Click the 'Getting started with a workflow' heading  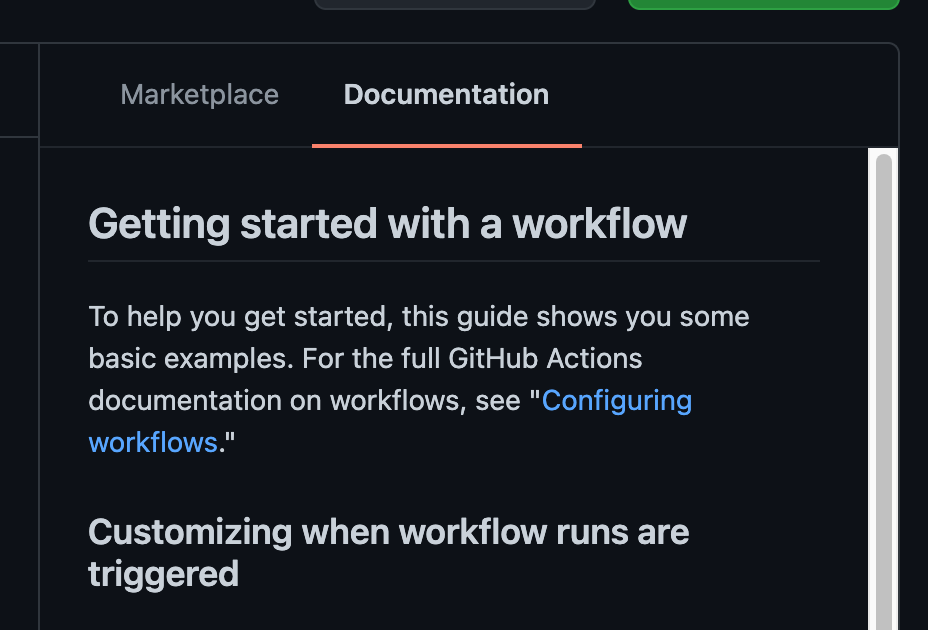[388, 224]
